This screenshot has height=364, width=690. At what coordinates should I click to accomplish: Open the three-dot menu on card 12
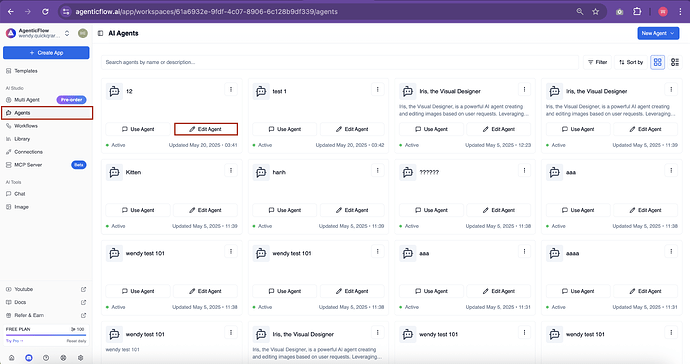(x=231, y=90)
